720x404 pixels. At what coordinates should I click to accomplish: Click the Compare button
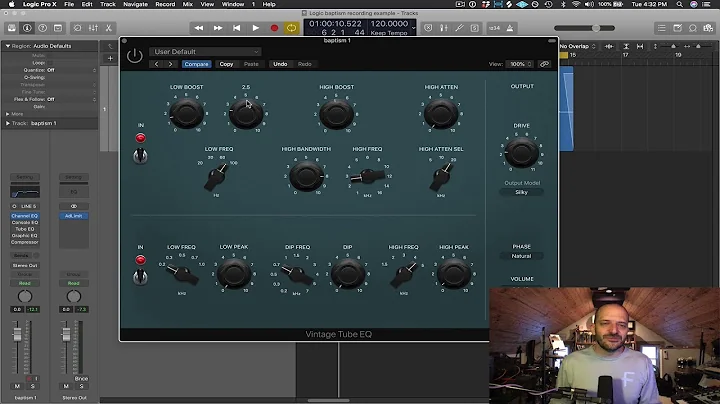click(197, 64)
